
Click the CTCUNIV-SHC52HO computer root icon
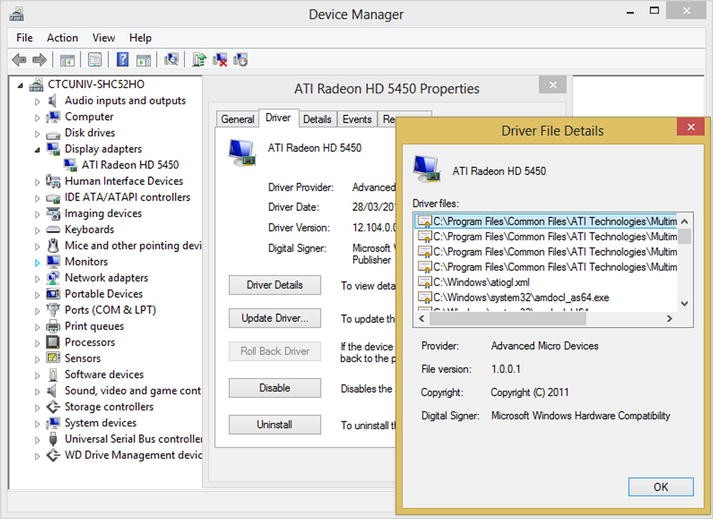pyautogui.click(x=36, y=85)
